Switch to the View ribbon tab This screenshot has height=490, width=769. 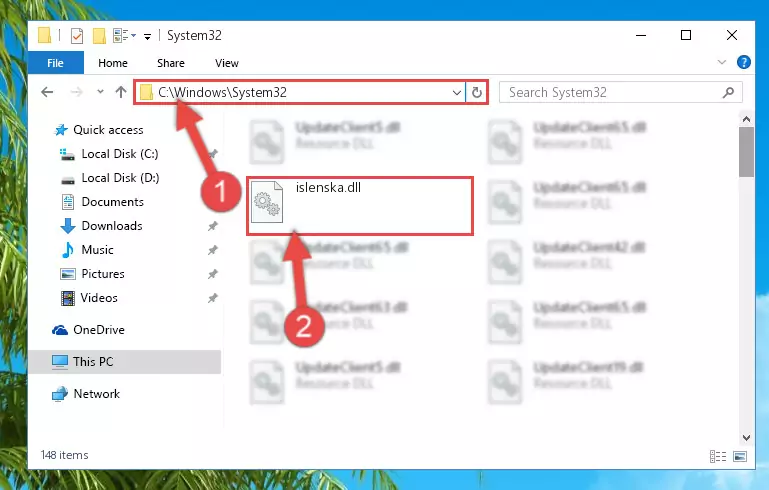(x=227, y=63)
